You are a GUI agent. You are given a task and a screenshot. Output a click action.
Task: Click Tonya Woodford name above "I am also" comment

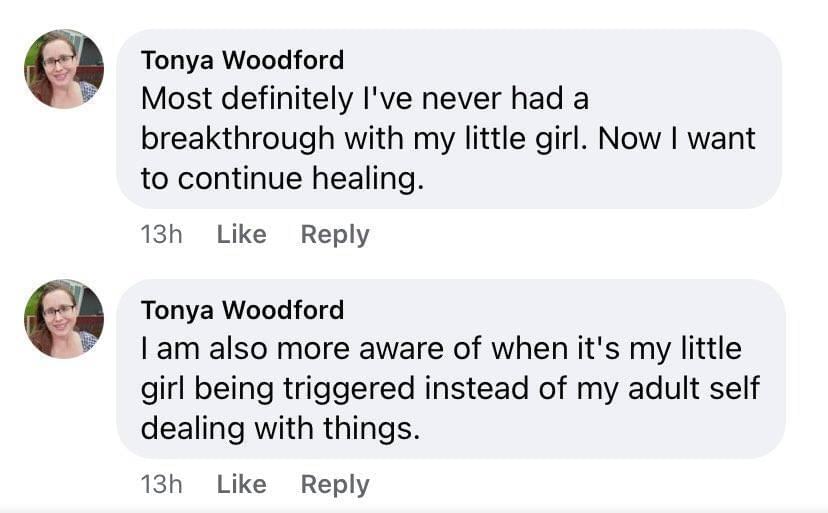pos(242,310)
